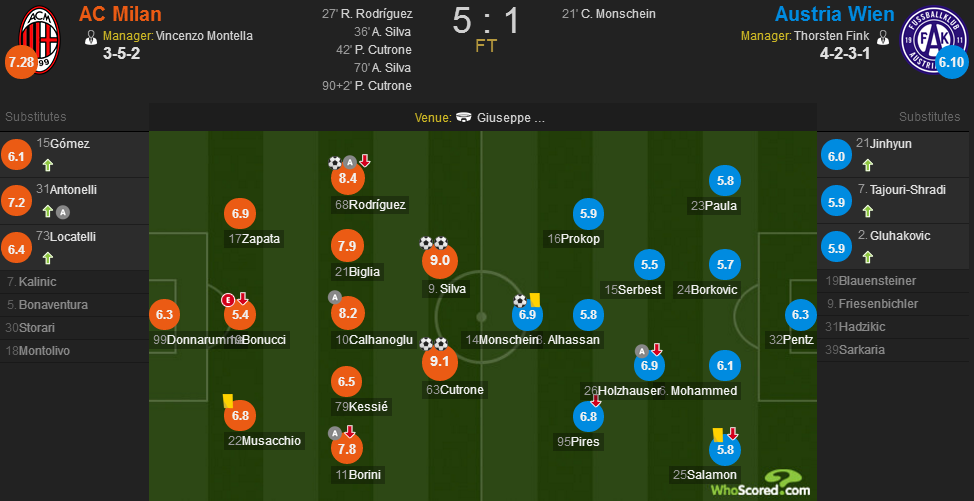The width and height of the screenshot is (974, 501).
Task: Click Bonucci's red E error icon
Action: (x=228, y=300)
